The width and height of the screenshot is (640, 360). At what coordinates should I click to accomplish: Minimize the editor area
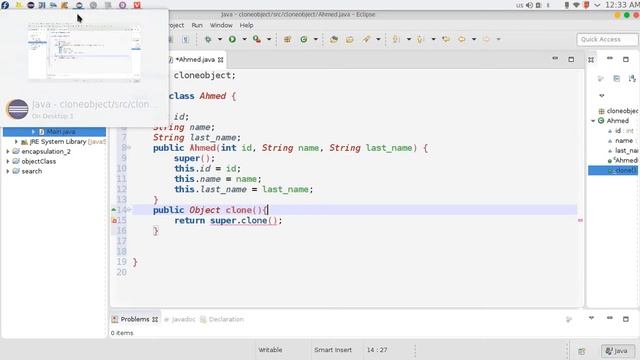[x=555, y=59]
